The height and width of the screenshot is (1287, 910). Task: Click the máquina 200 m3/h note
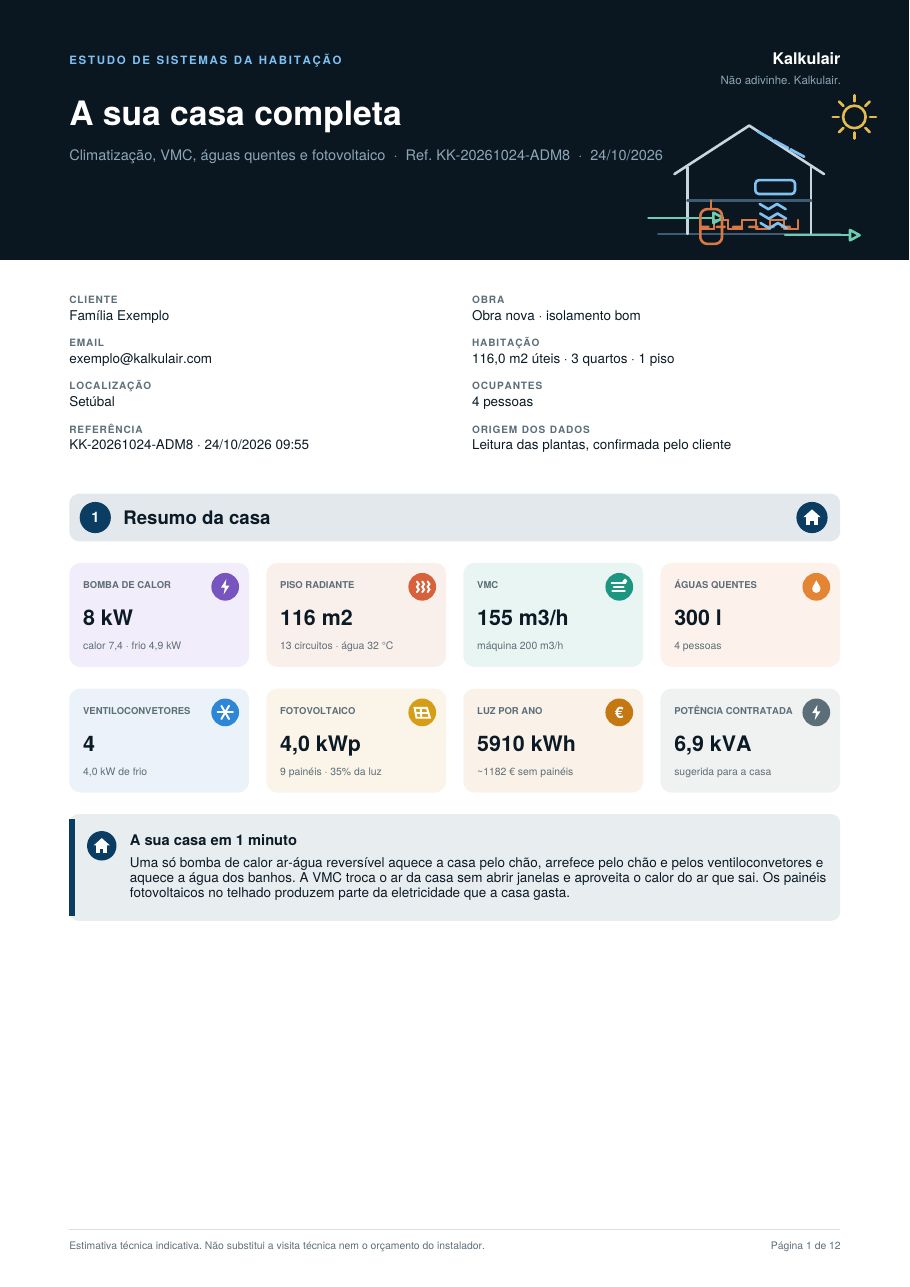(x=520, y=645)
